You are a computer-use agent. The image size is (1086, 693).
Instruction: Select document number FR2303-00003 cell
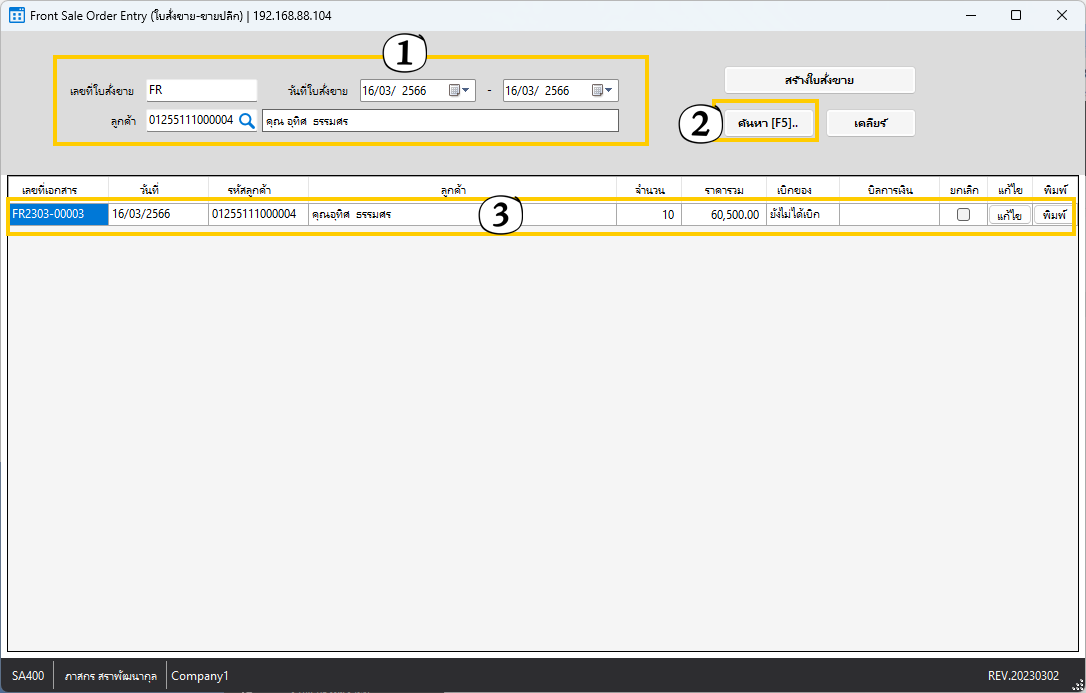(58, 214)
